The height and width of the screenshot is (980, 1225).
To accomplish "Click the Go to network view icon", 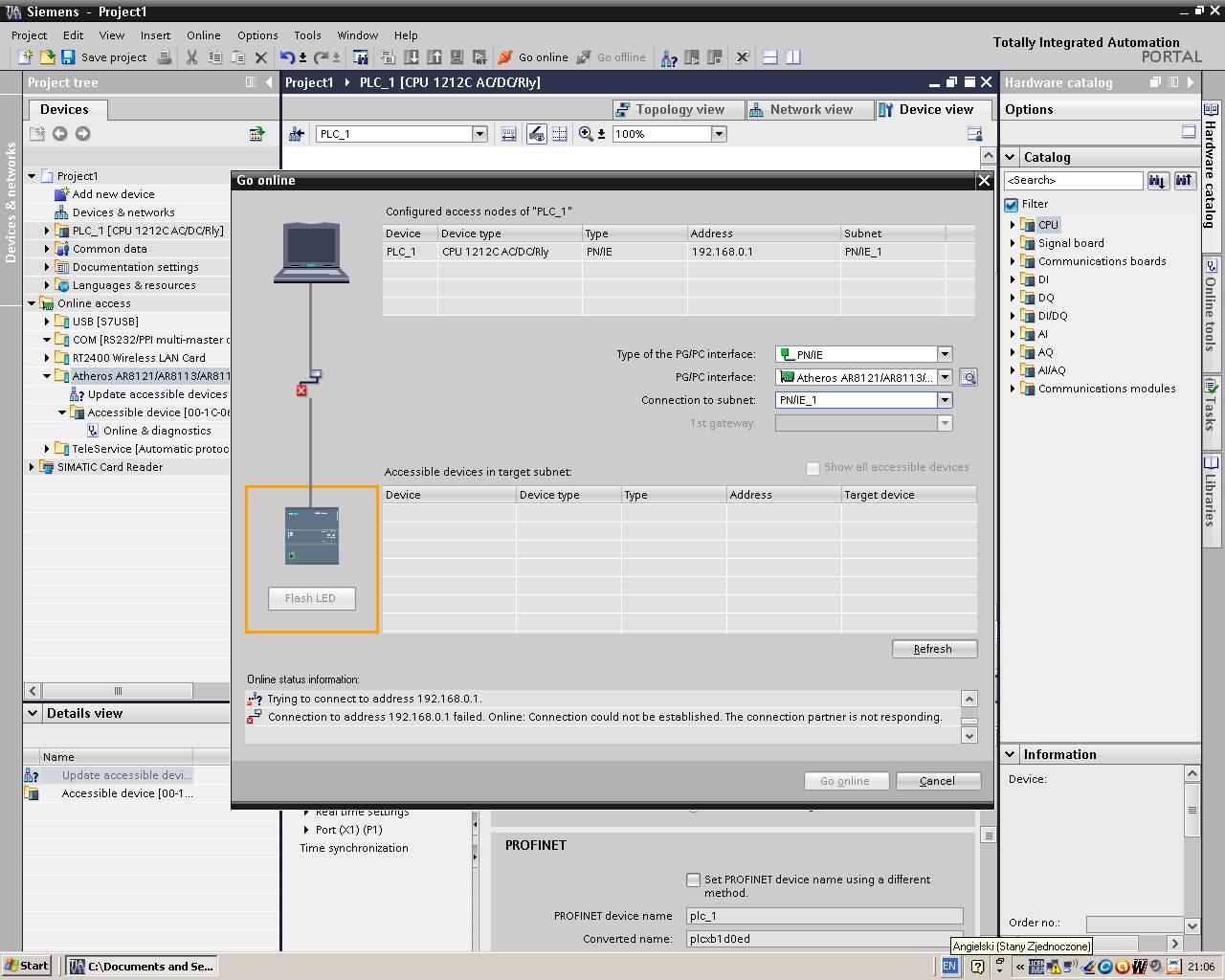I will click(x=297, y=134).
